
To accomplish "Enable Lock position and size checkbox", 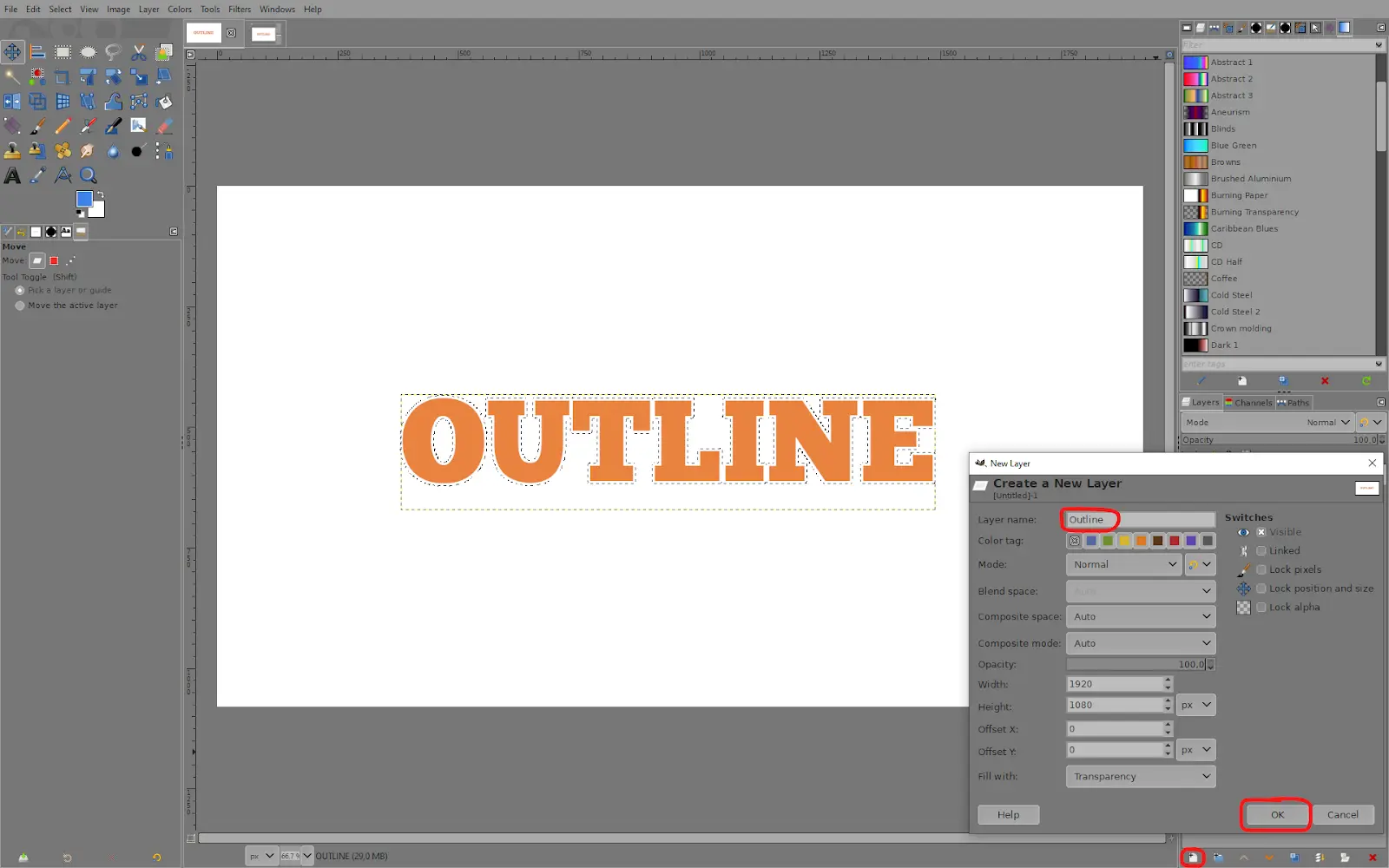I will click(1261, 589).
